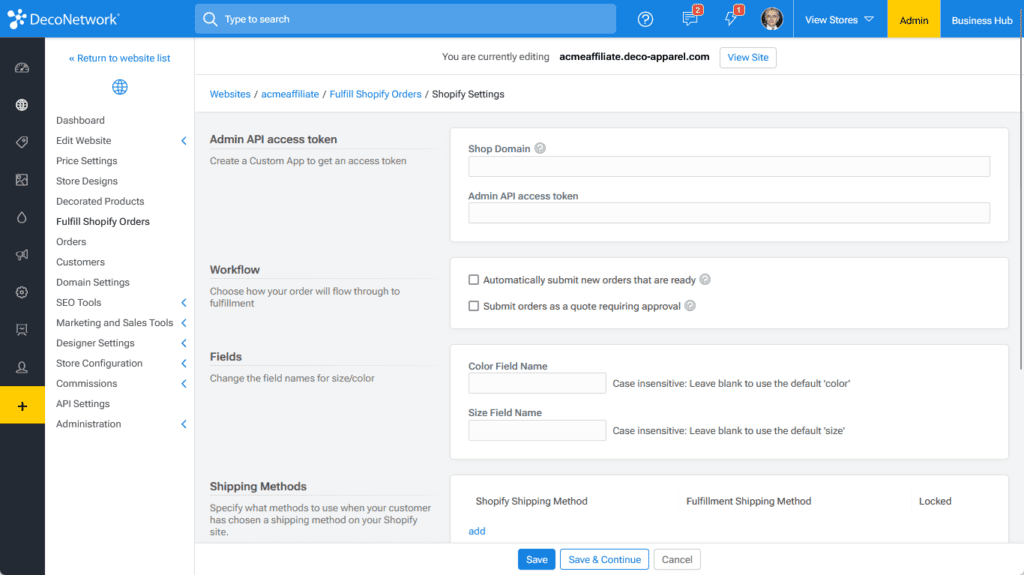Image resolution: width=1024 pixels, height=575 pixels.
Task: Expand Commissions submenu chevron
Action: pos(184,384)
